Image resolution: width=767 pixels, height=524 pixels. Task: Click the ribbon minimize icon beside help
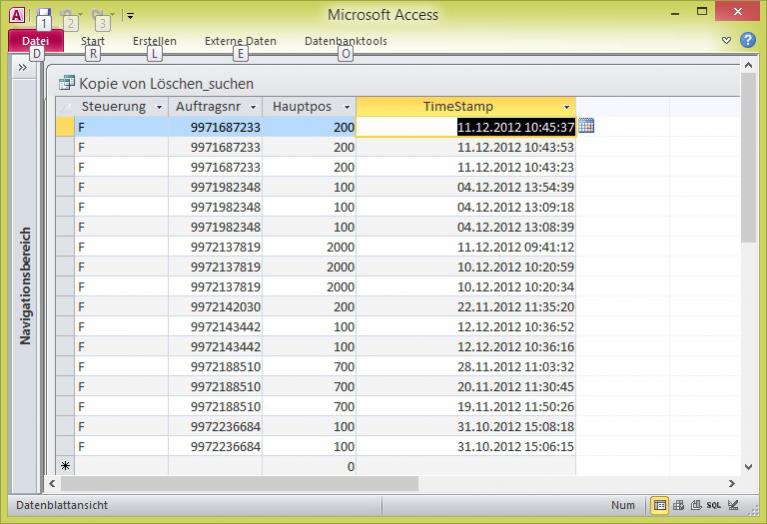726,40
